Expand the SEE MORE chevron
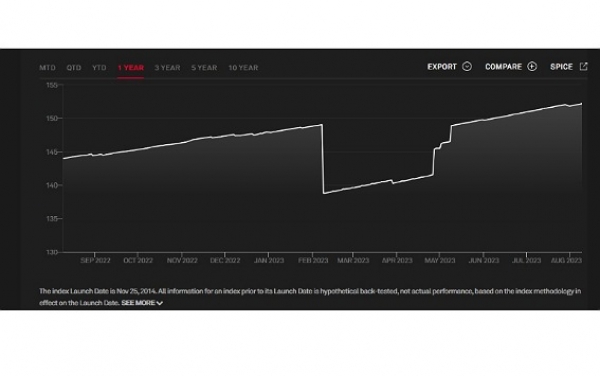600x376 pixels. coord(160,303)
